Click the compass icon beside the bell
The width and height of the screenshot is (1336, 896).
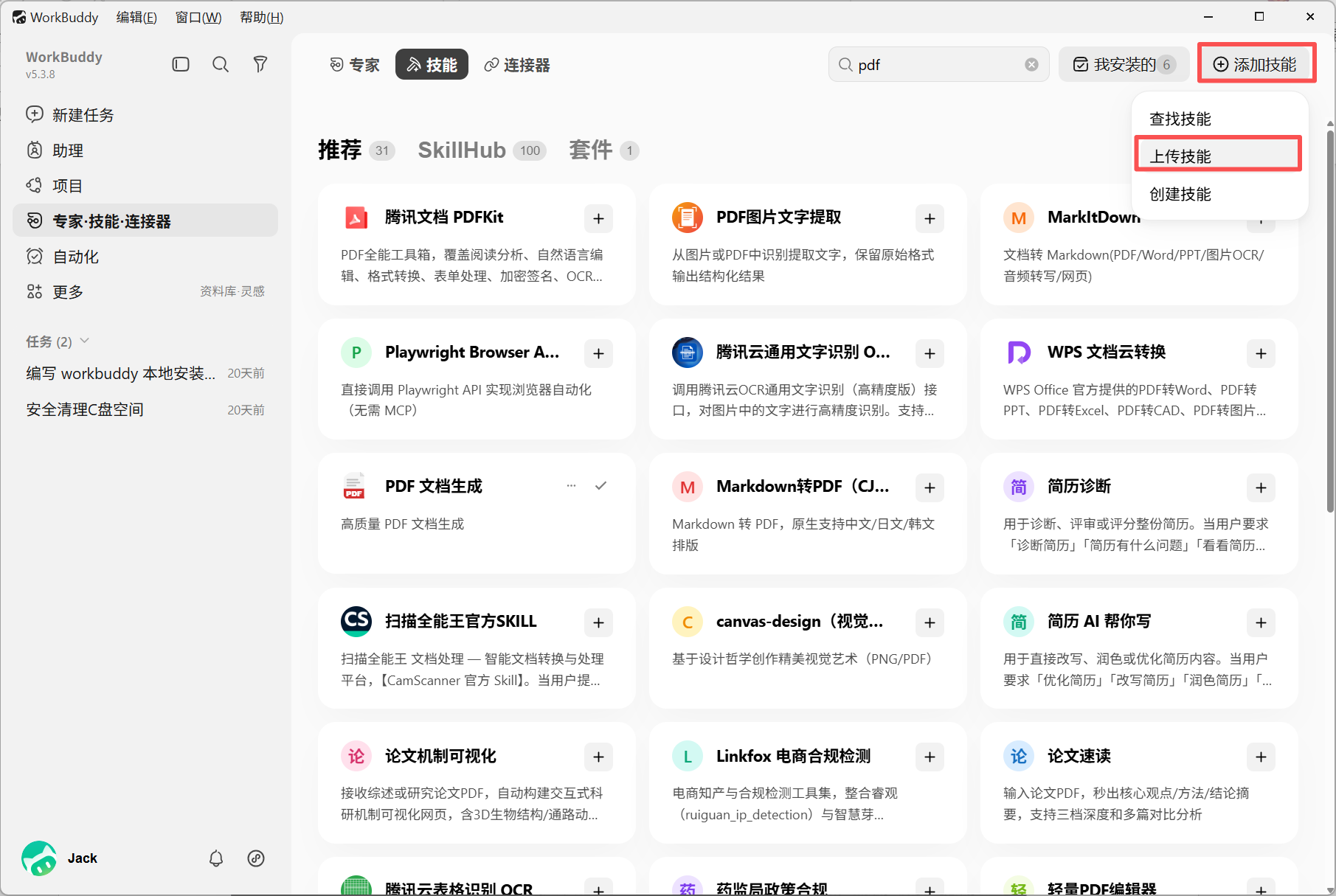coord(256,858)
